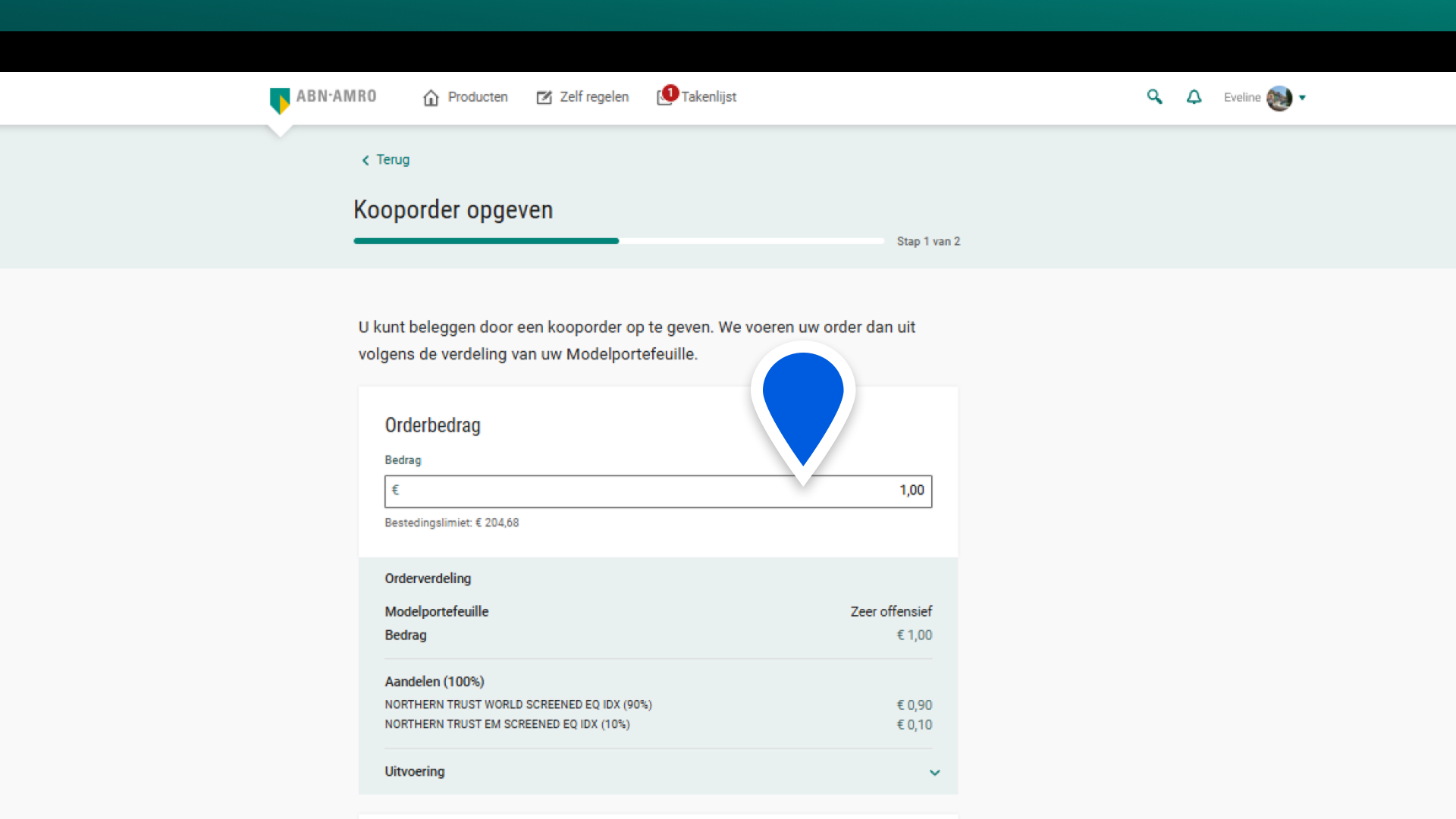Image resolution: width=1456 pixels, height=819 pixels.
Task: Open notifications via the bell icon
Action: (x=1194, y=97)
